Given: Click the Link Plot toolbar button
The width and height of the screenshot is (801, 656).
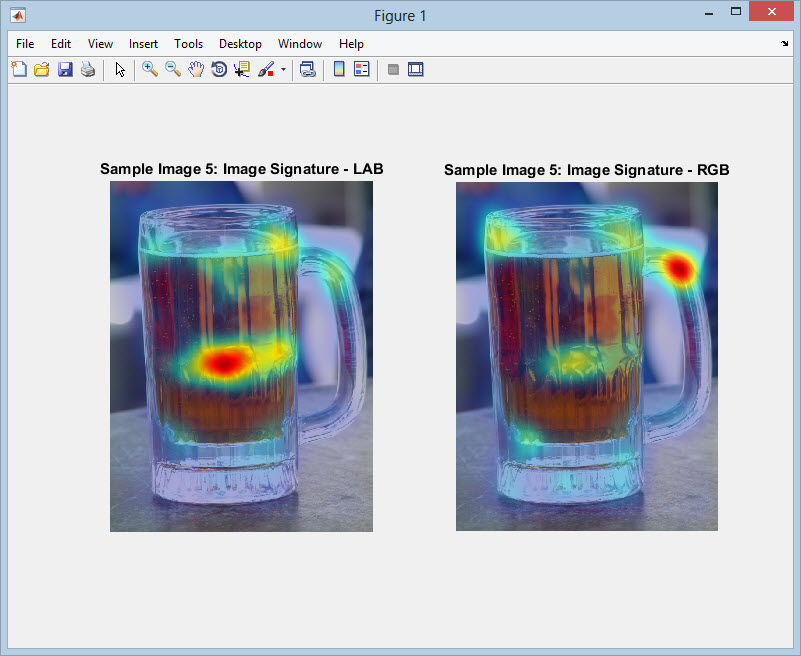Looking at the screenshot, I should click(308, 69).
